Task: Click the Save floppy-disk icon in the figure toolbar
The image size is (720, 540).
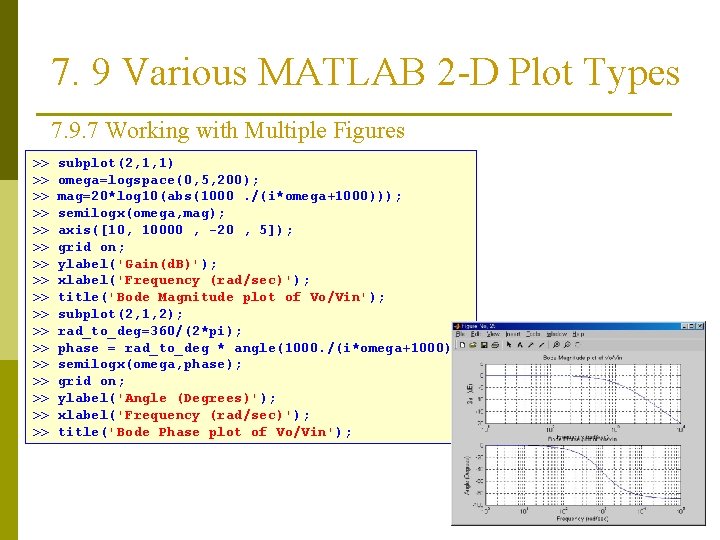Action: [484, 345]
